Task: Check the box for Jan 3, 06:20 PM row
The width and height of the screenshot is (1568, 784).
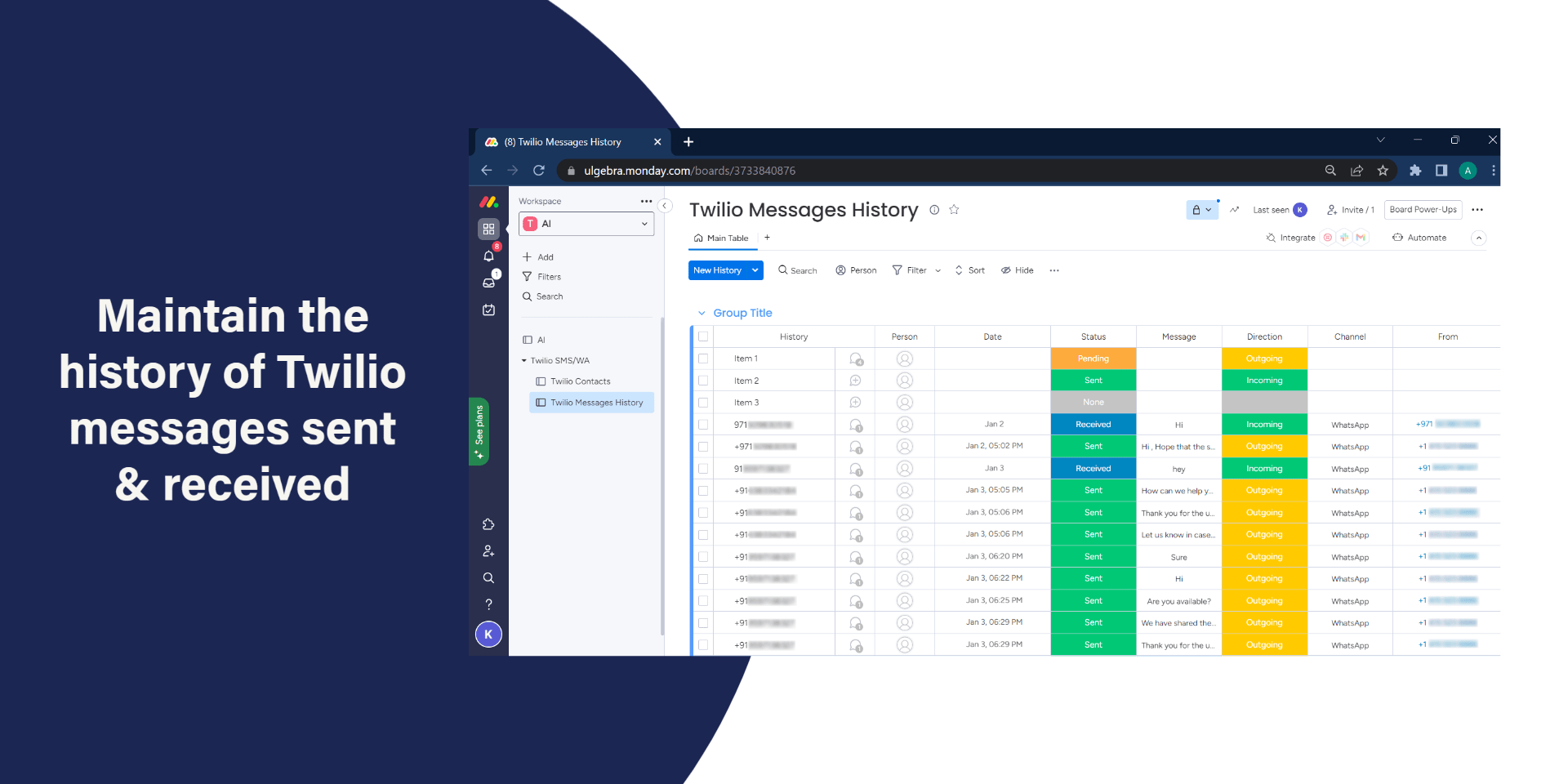Action: pyautogui.click(x=703, y=557)
